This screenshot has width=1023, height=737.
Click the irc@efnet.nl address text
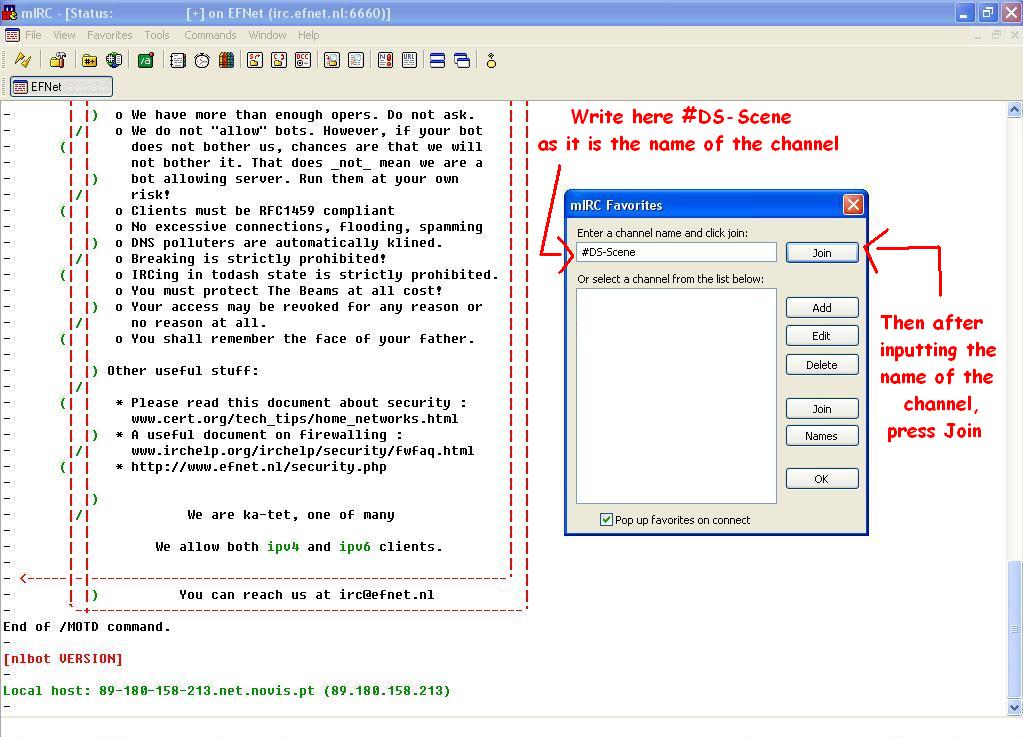[x=386, y=595]
